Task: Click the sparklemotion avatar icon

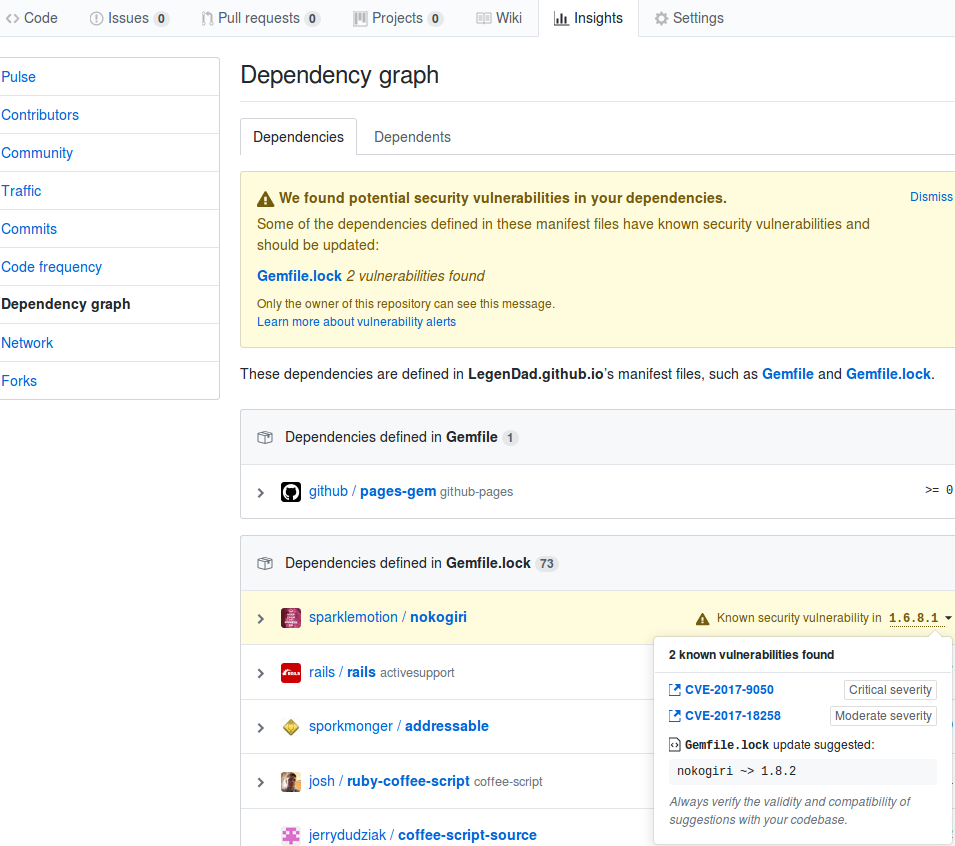Action: (x=291, y=618)
